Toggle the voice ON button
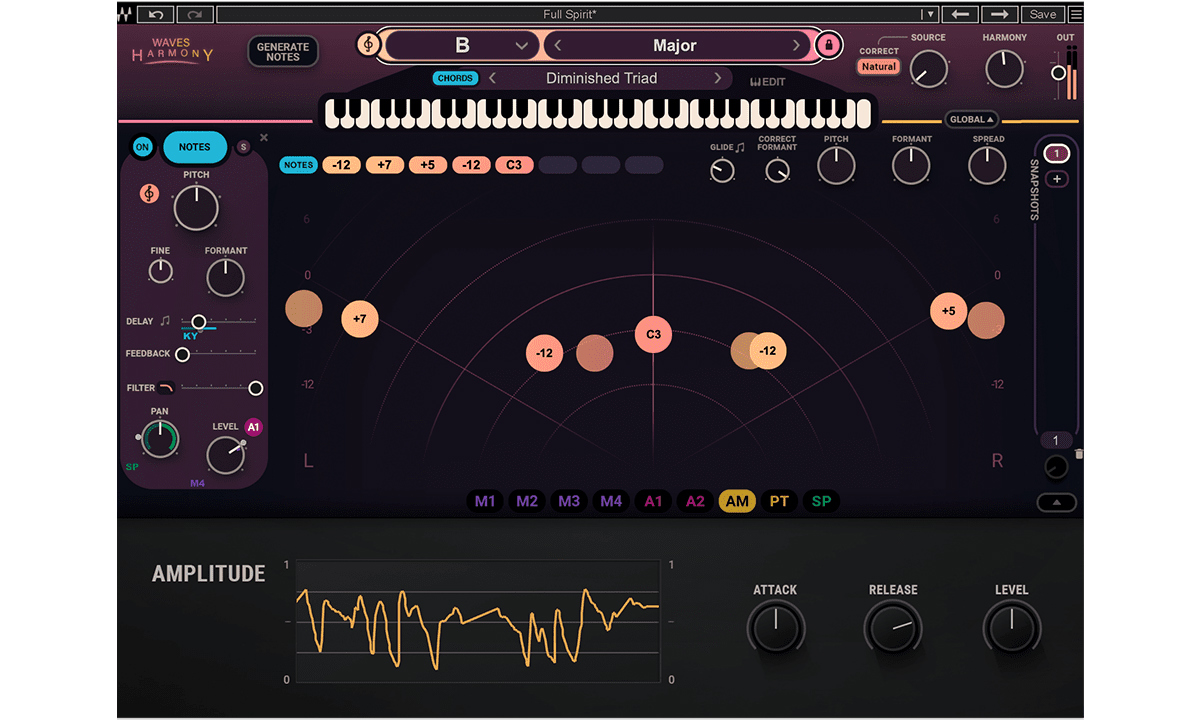Viewport: 1200px width, 720px height. click(x=142, y=147)
